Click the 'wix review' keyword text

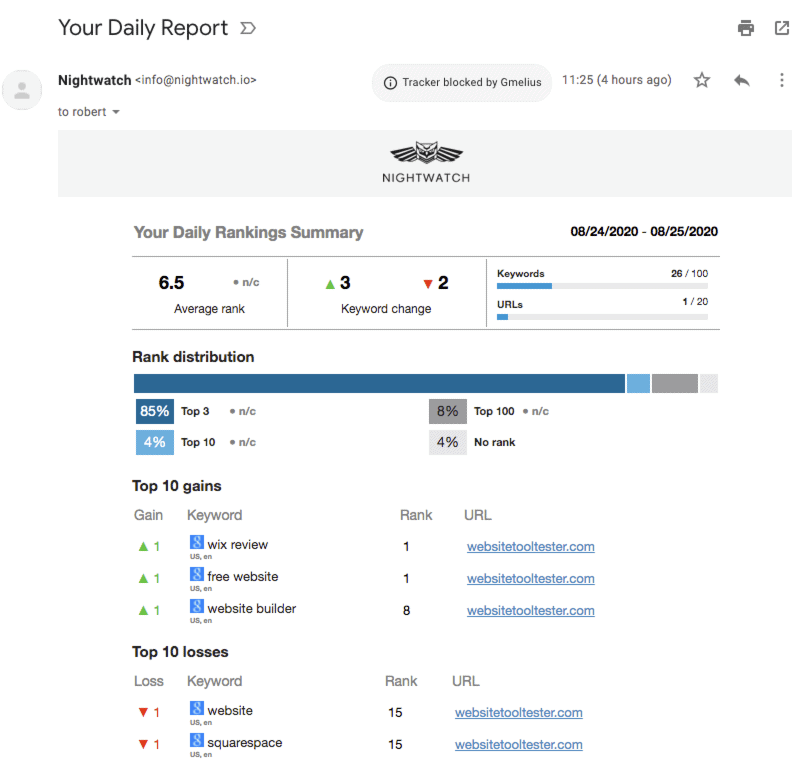point(238,544)
